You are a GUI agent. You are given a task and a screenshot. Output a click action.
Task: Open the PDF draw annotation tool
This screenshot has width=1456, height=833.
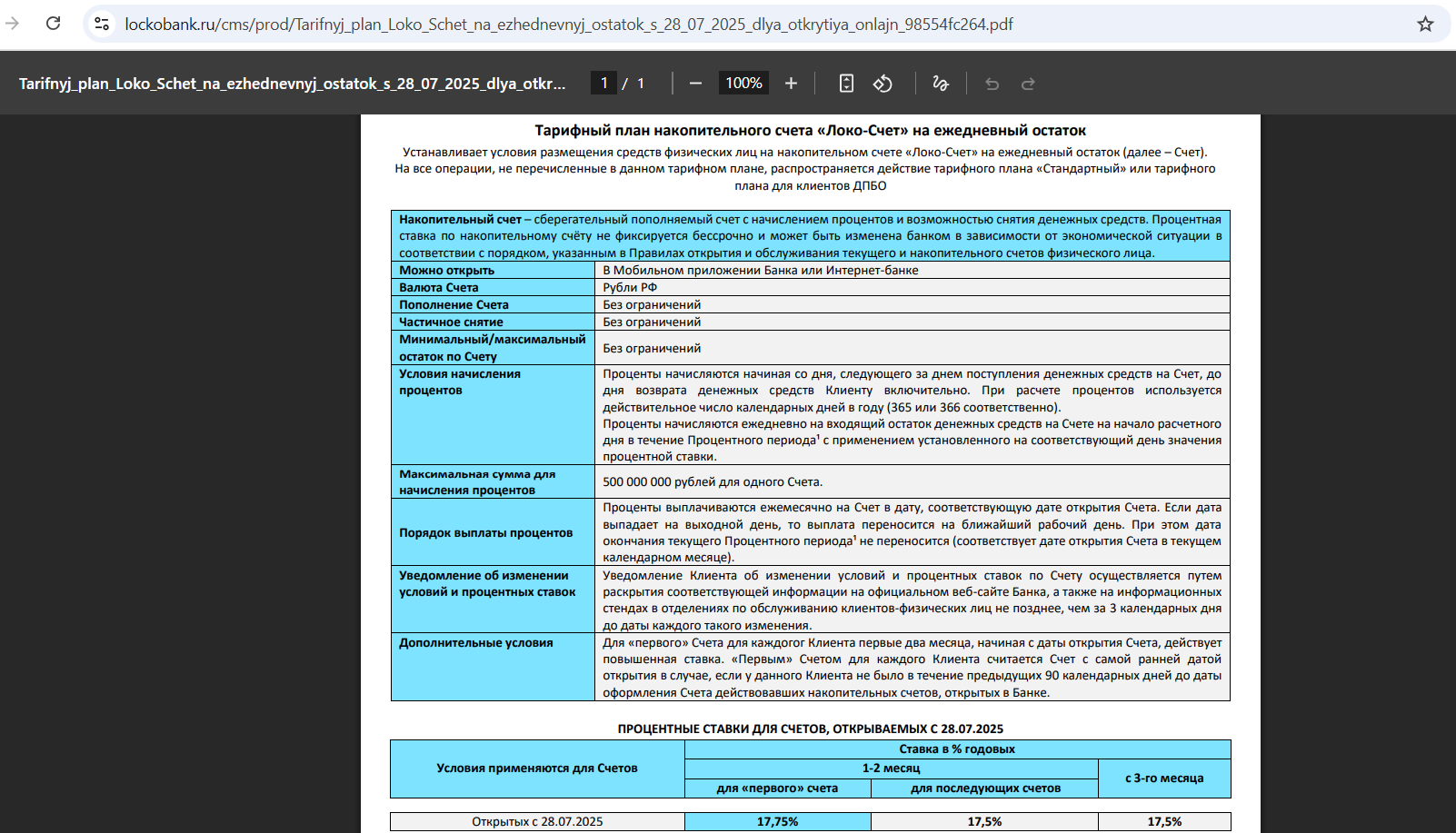tap(941, 84)
